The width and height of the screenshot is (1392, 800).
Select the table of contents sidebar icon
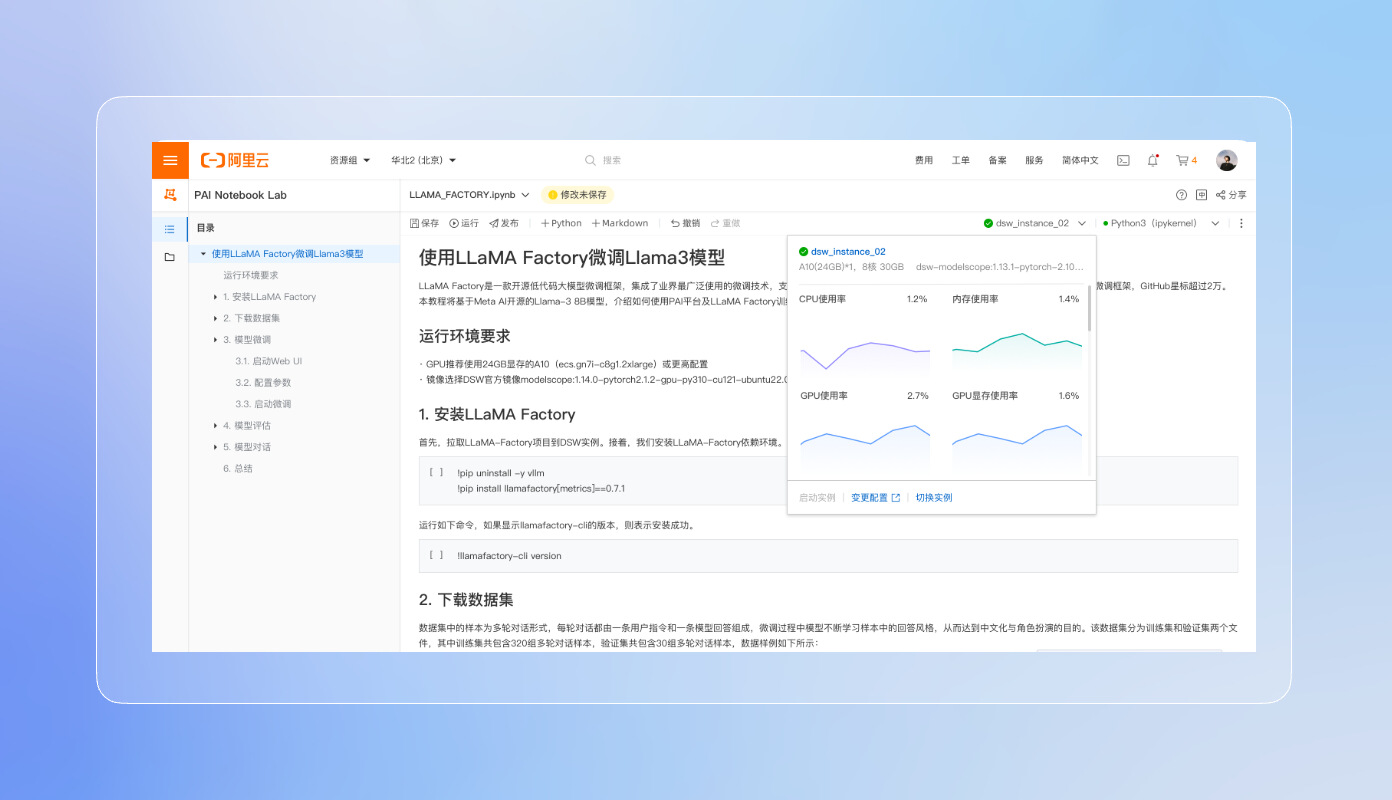[170, 229]
